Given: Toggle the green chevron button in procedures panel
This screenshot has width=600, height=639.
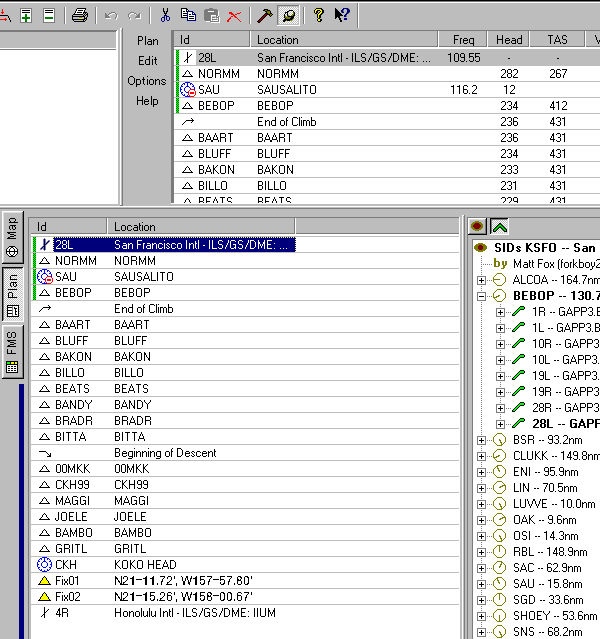Looking at the screenshot, I should (x=499, y=227).
